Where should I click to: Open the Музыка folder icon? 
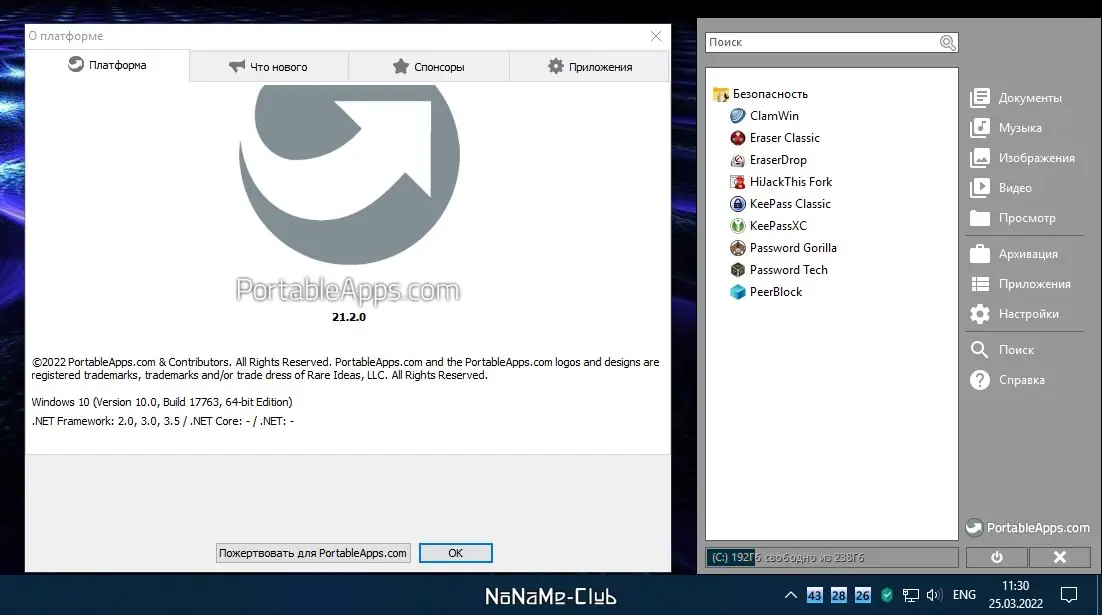(980, 128)
